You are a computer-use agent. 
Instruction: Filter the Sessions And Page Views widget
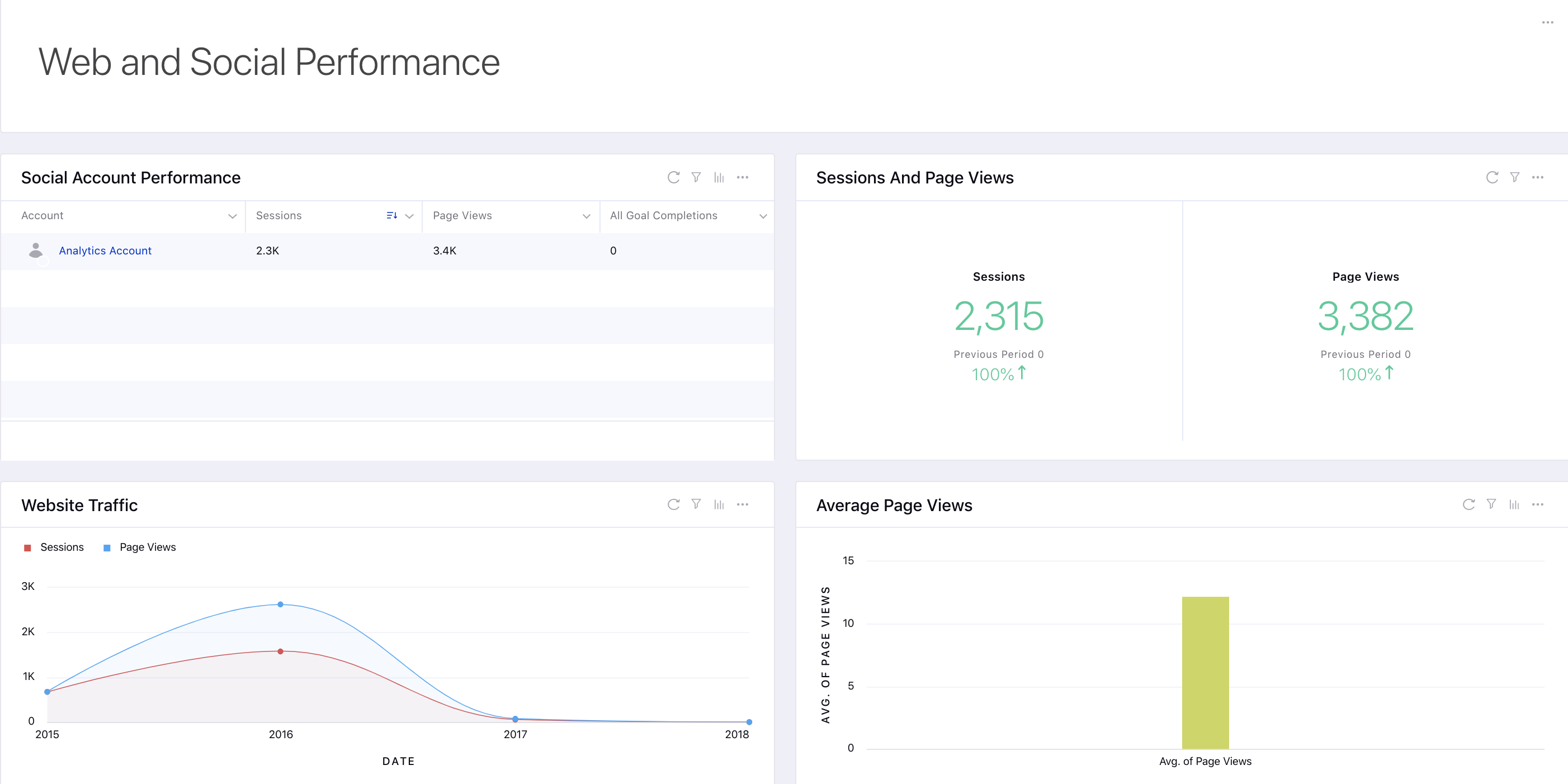(1515, 177)
